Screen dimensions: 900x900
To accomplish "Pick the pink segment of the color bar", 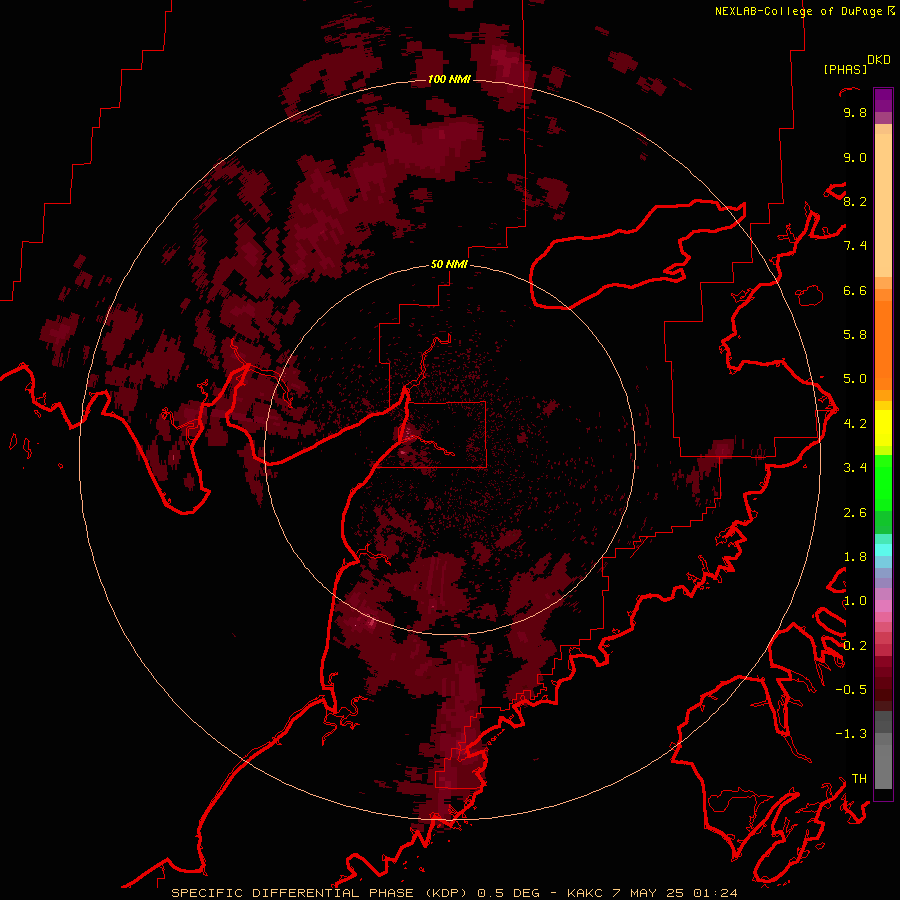I will (883, 606).
